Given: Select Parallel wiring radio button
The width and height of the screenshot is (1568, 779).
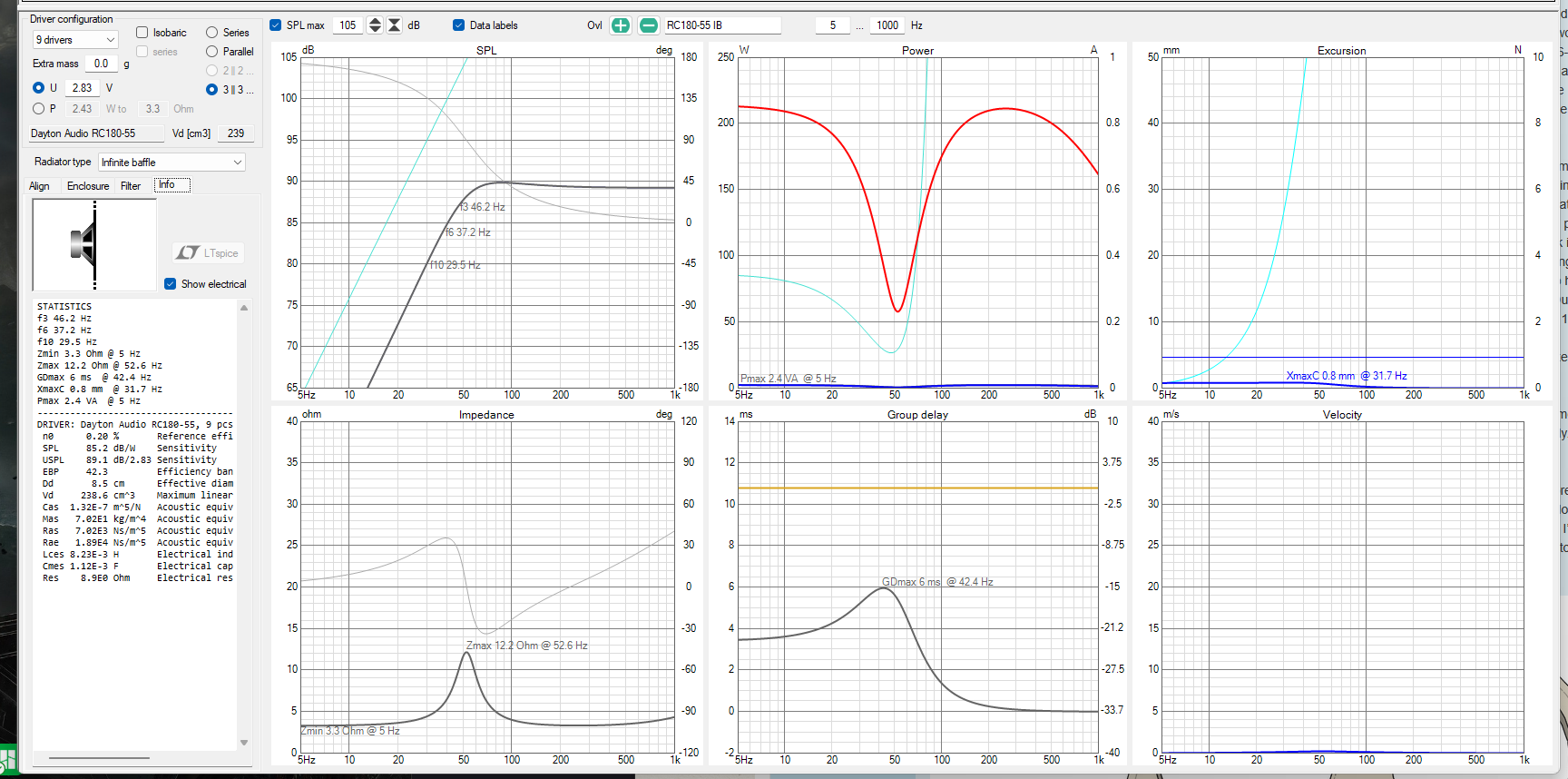Looking at the screenshot, I should [212, 52].
